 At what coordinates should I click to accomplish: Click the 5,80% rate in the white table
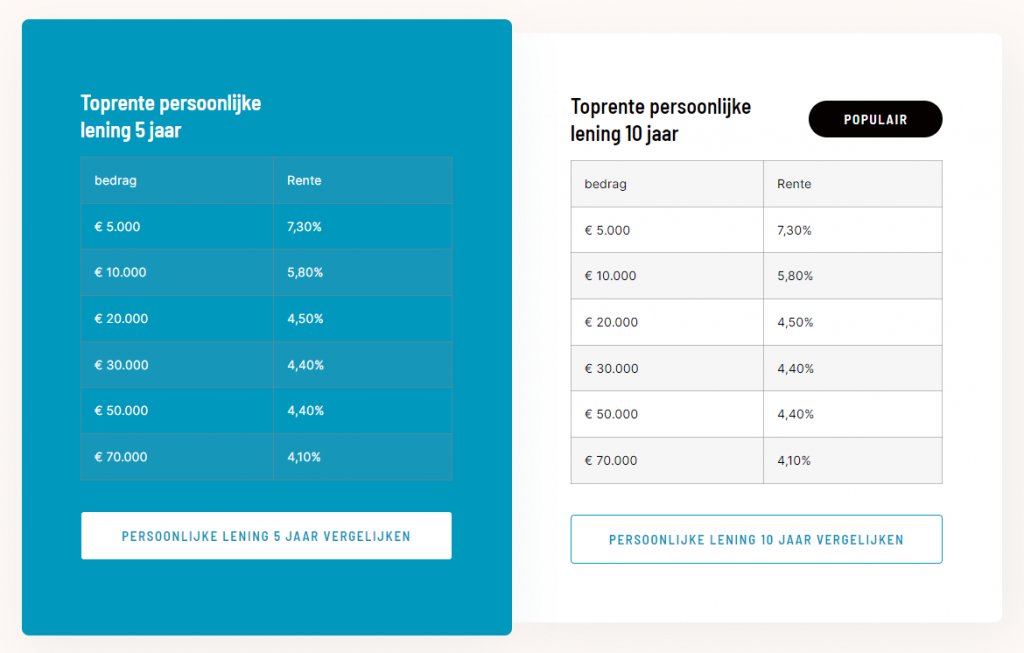click(795, 276)
